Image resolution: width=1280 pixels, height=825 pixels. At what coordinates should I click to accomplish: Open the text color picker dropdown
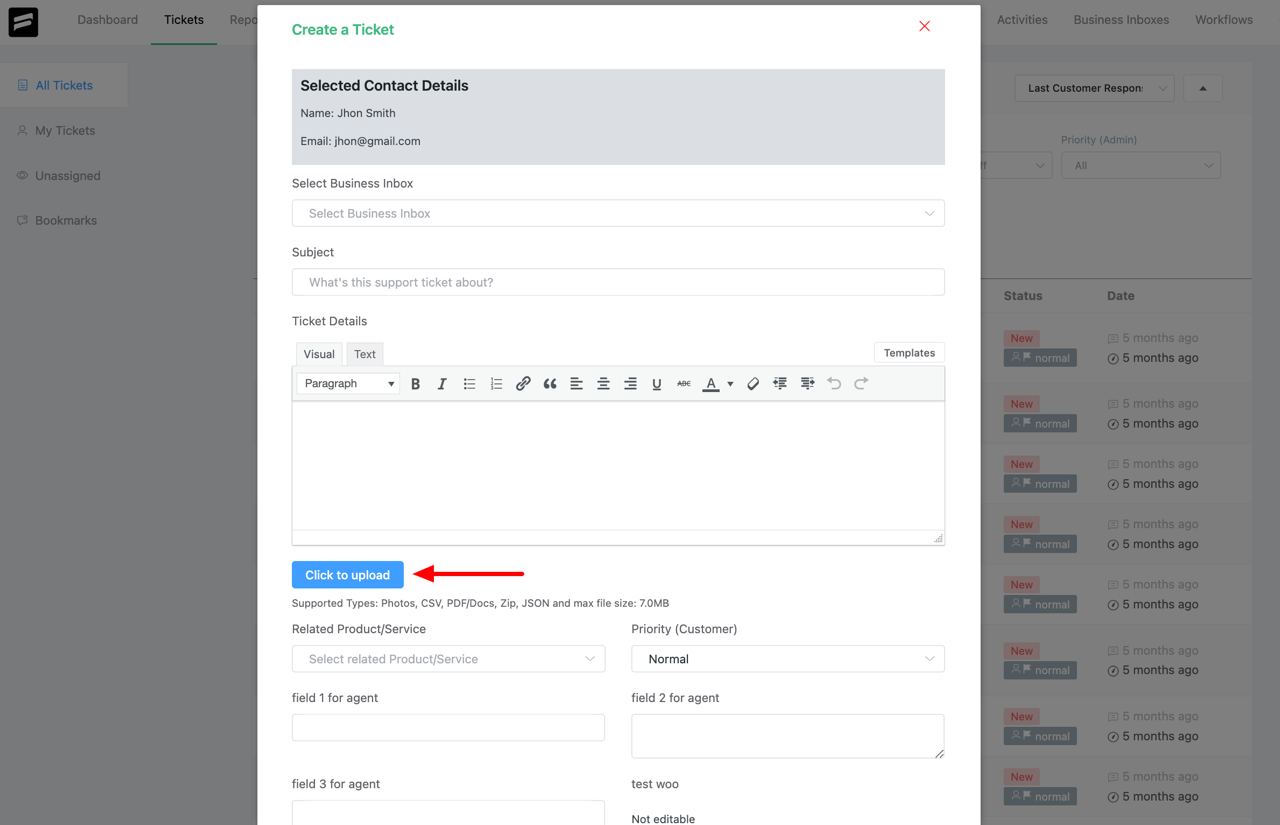coord(730,383)
